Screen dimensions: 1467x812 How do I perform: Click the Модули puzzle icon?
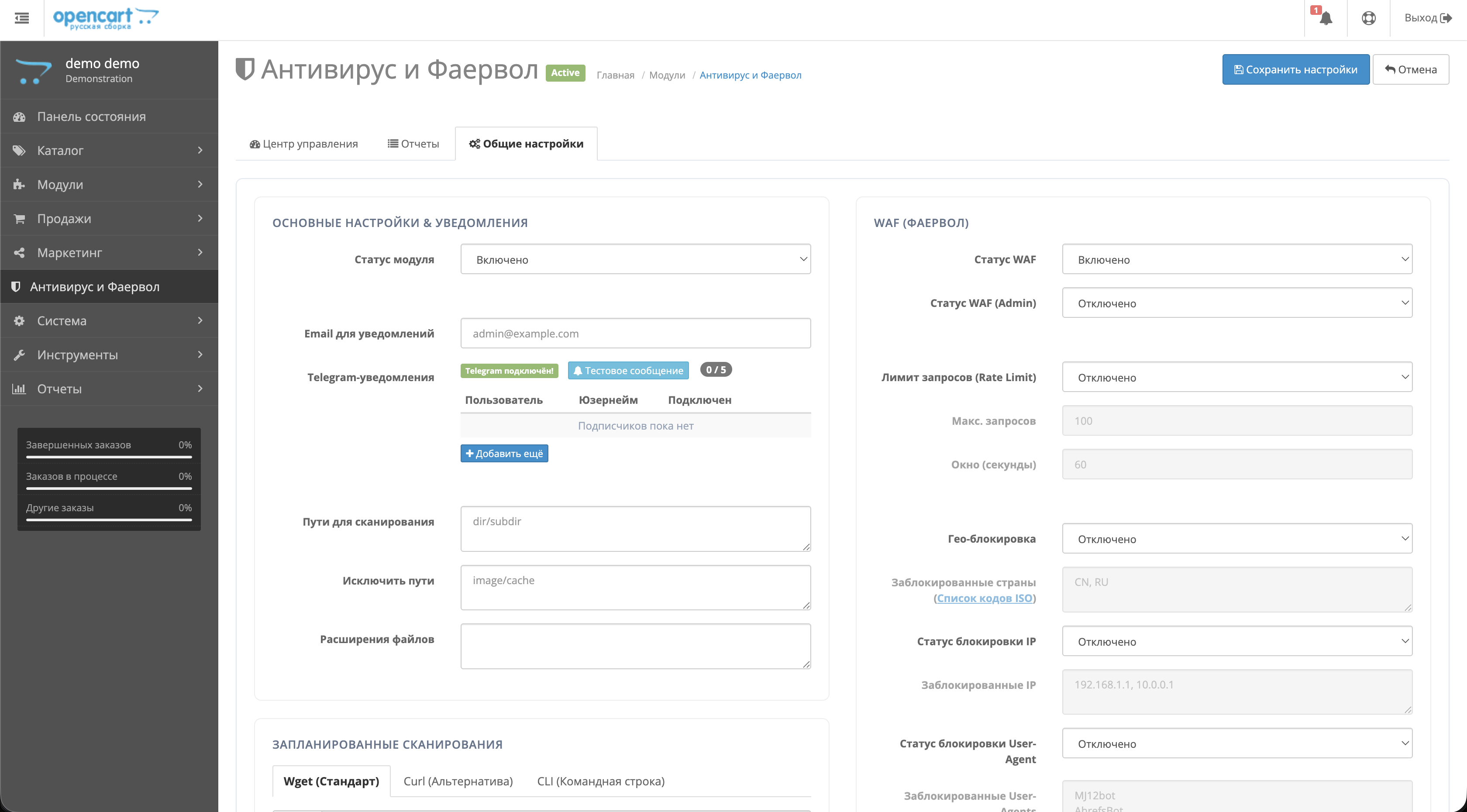click(19, 185)
